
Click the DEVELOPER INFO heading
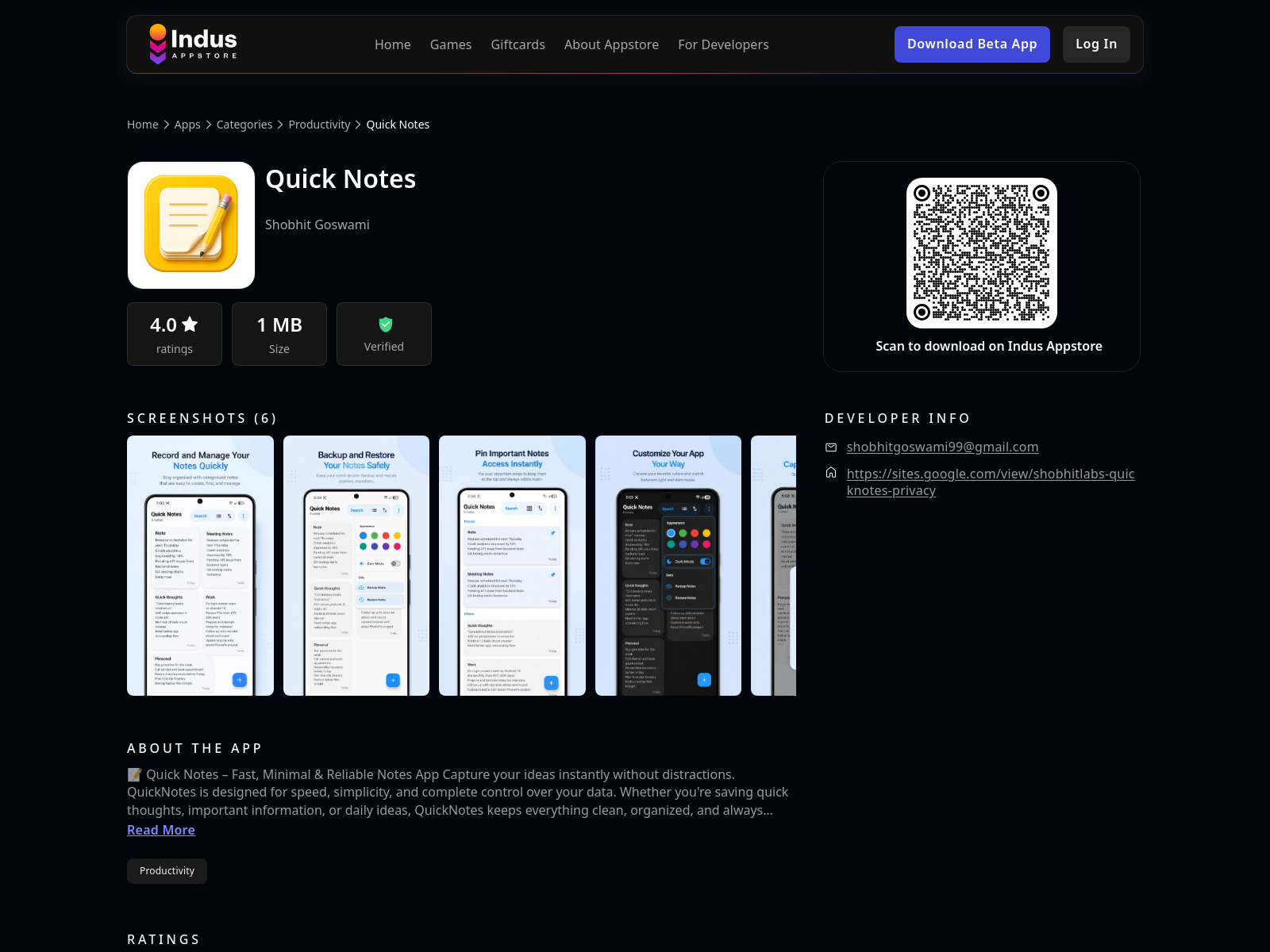[x=898, y=418]
